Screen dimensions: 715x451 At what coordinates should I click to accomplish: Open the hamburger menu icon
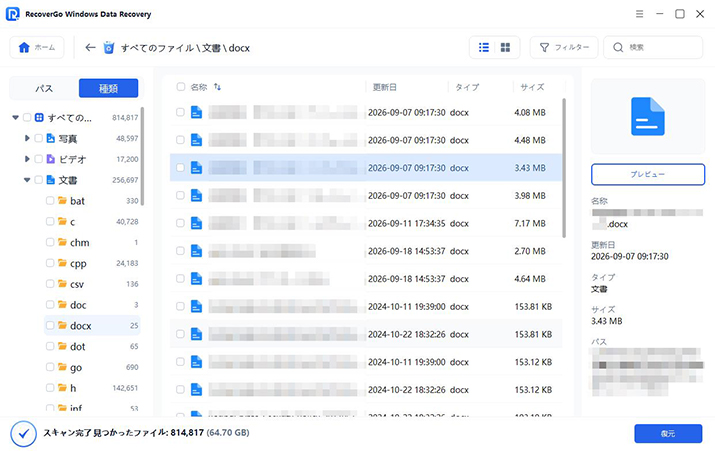pos(639,14)
